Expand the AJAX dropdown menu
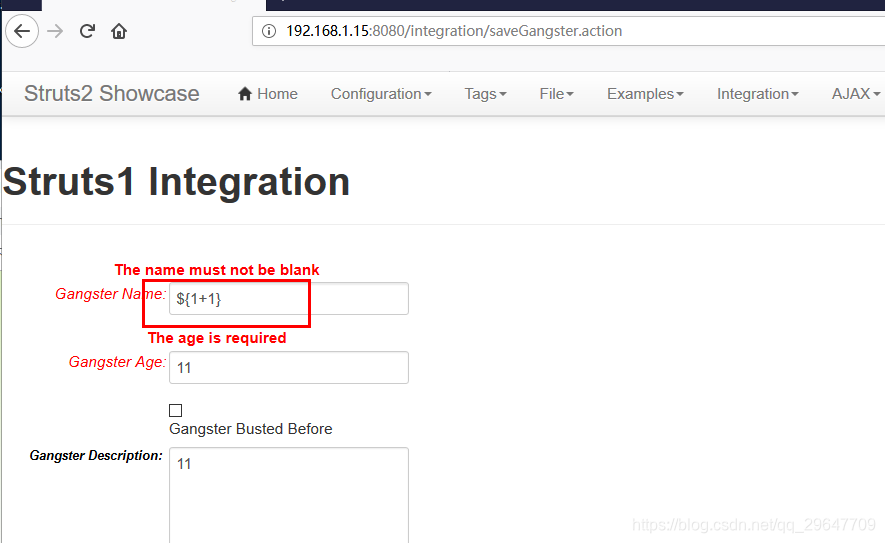This screenshot has height=543, width=885. [856, 94]
